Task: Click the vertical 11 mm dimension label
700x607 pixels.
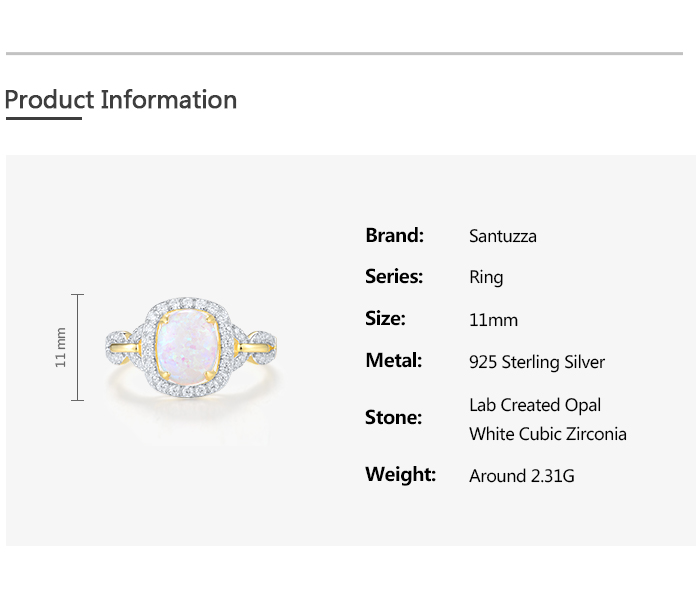Action: pos(61,347)
